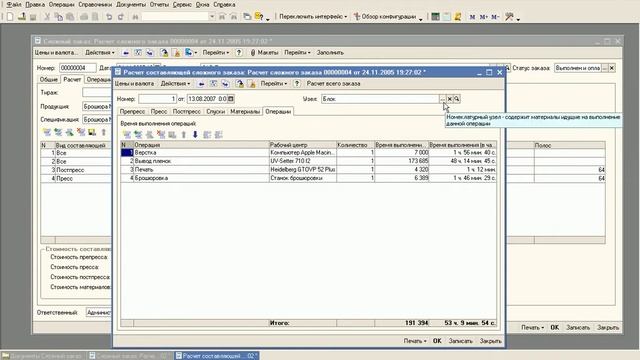Click the Рабочий центр column header

coord(302,145)
